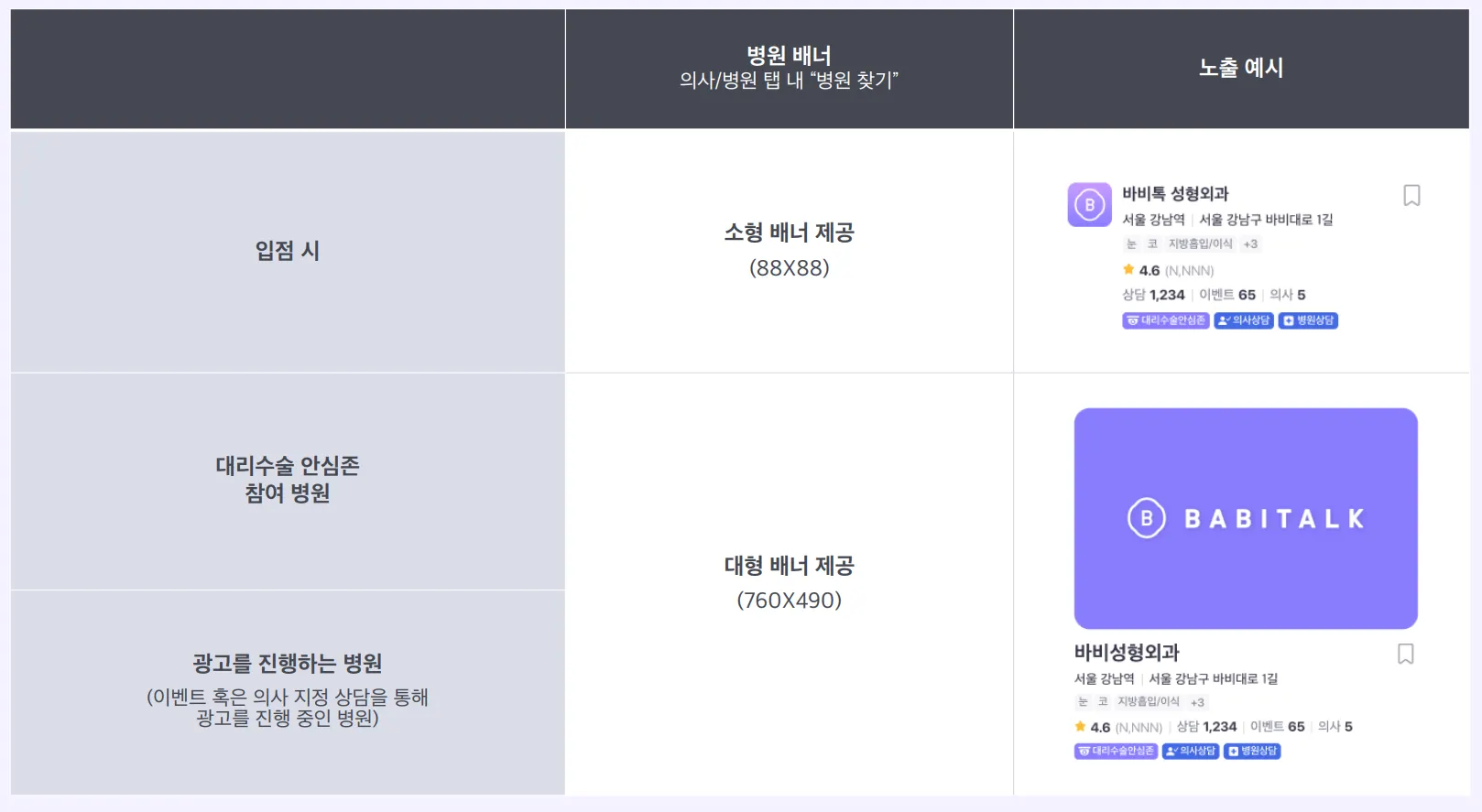The width and height of the screenshot is (1482, 812).
Task: Select the 지방흡입/이식 tag in small listing
Action: tap(1200, 244)
